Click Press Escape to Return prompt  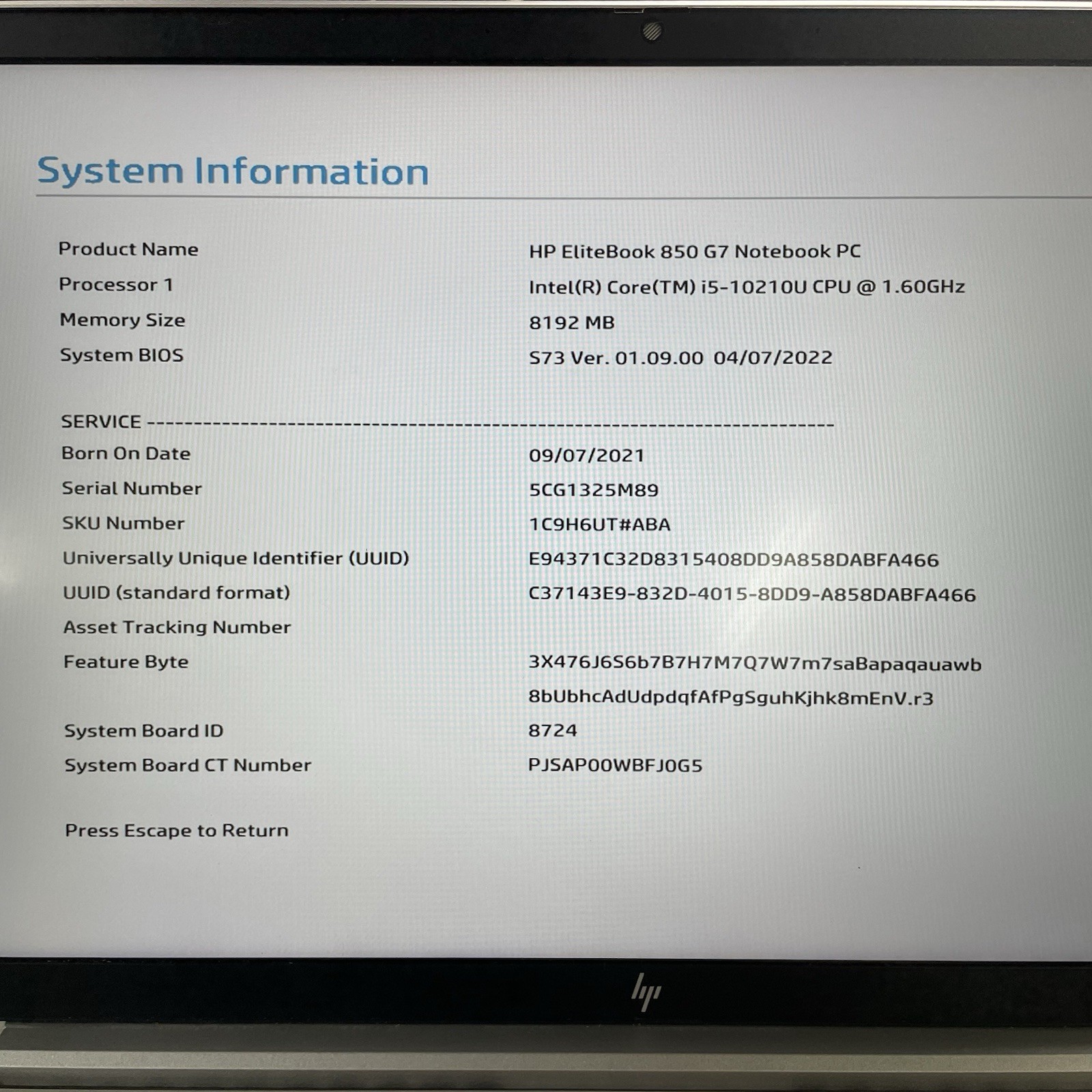coord(177,831)
